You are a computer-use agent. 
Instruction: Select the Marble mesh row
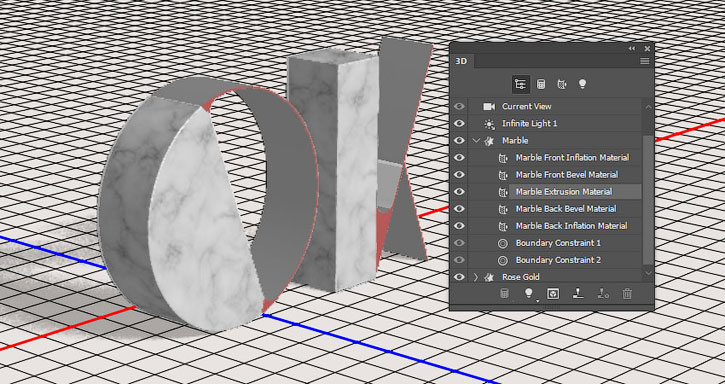click(x=555, y=141)
